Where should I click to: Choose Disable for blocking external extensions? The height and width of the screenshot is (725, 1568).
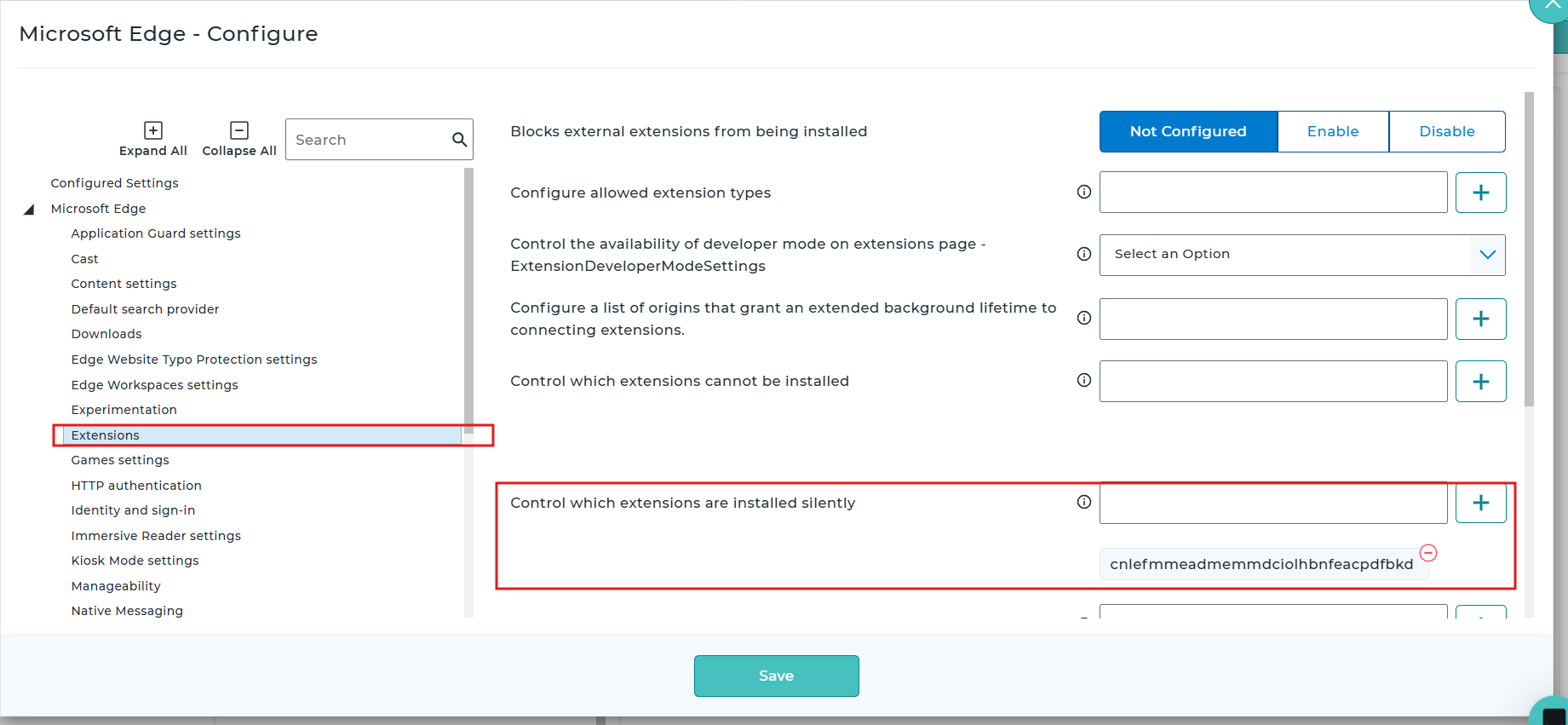(1447, 131)
